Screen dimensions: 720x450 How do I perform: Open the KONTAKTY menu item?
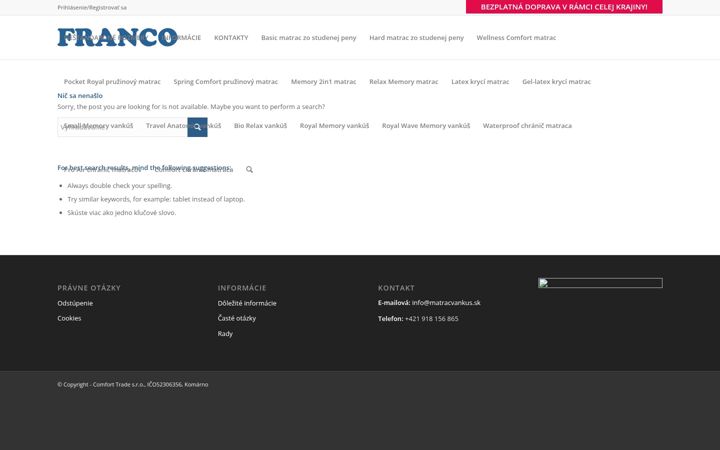pyautogui.click(x=231, y=38)
